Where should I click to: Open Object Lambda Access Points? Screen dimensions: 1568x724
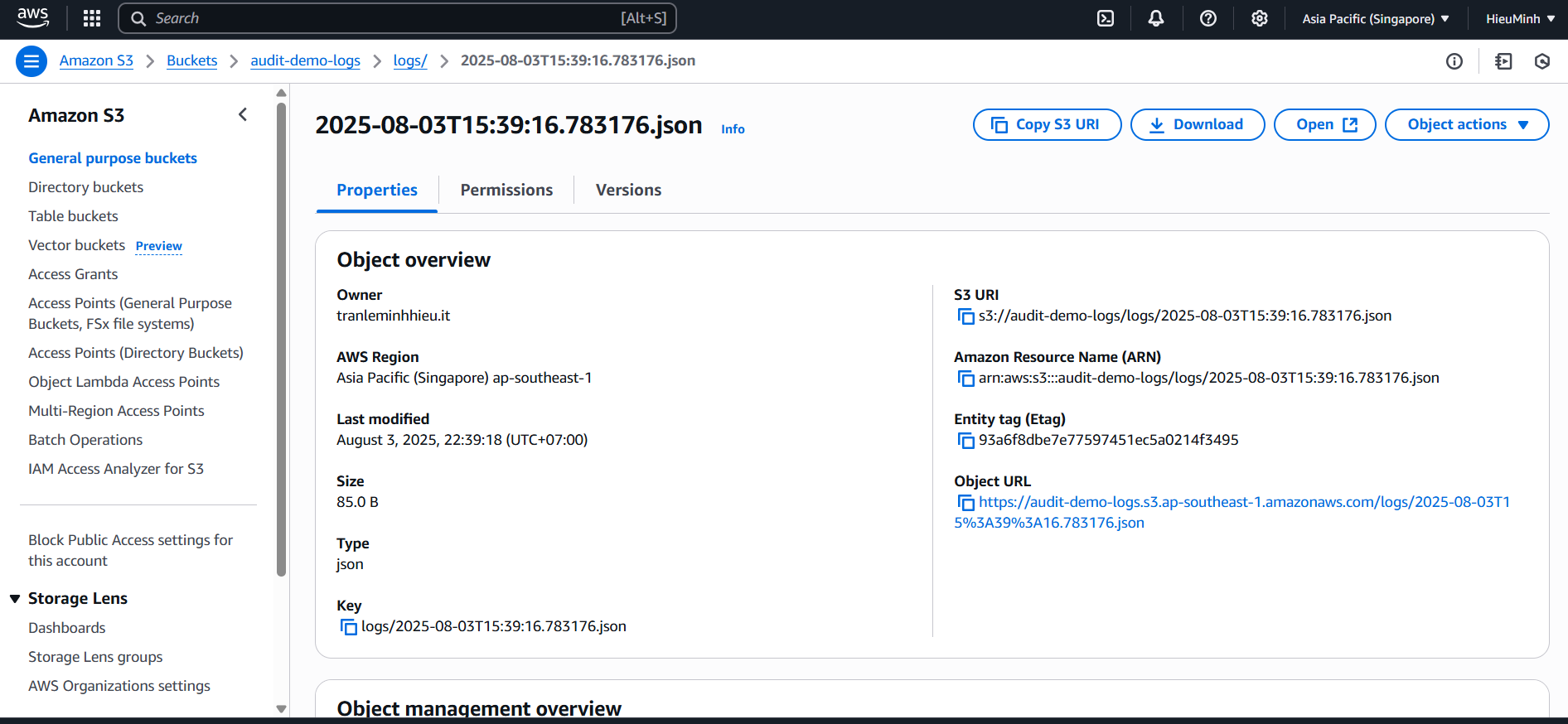pos(123,382)
